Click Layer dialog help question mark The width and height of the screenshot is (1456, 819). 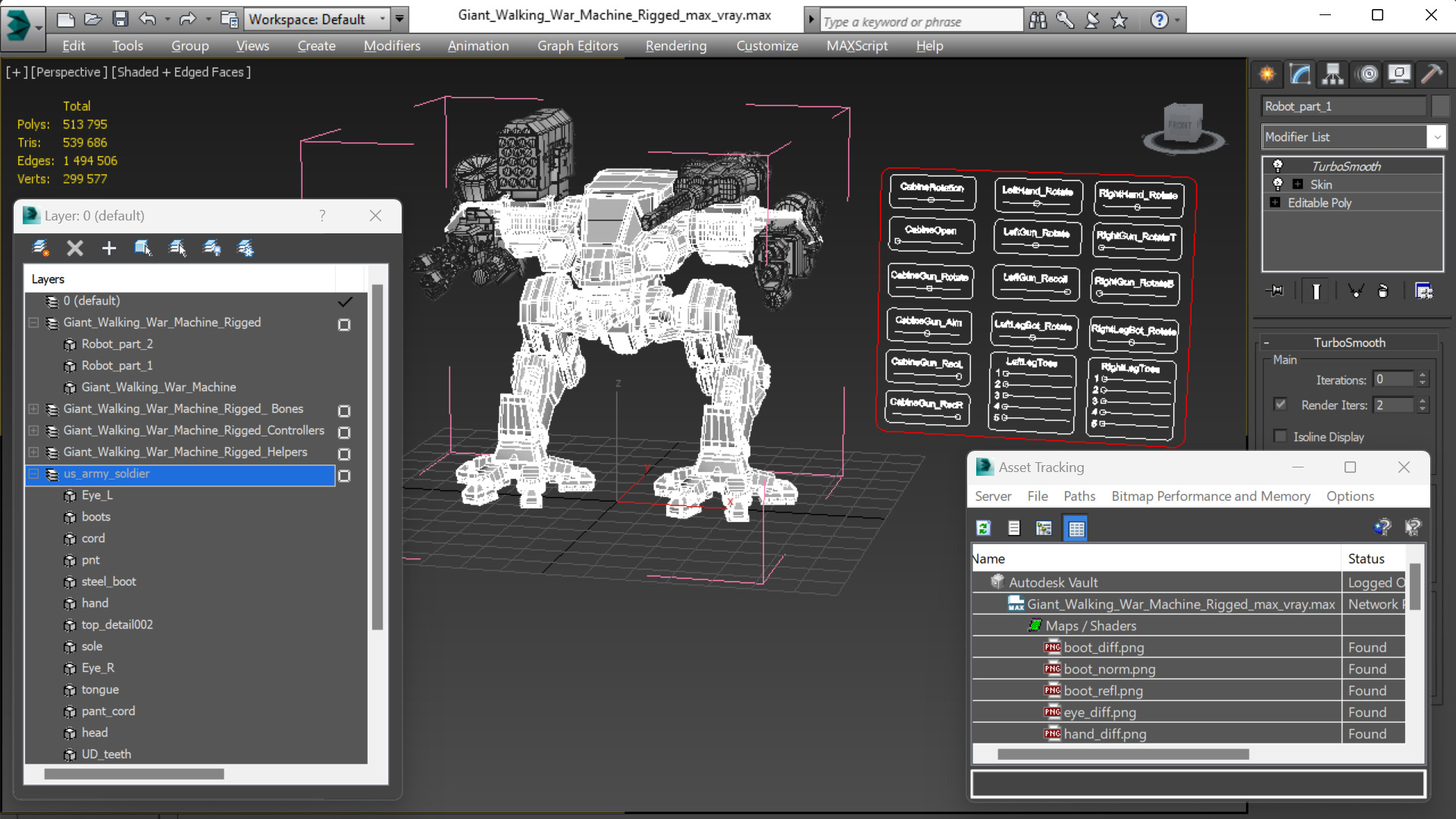pyautogui.click(x=323, y=215)
